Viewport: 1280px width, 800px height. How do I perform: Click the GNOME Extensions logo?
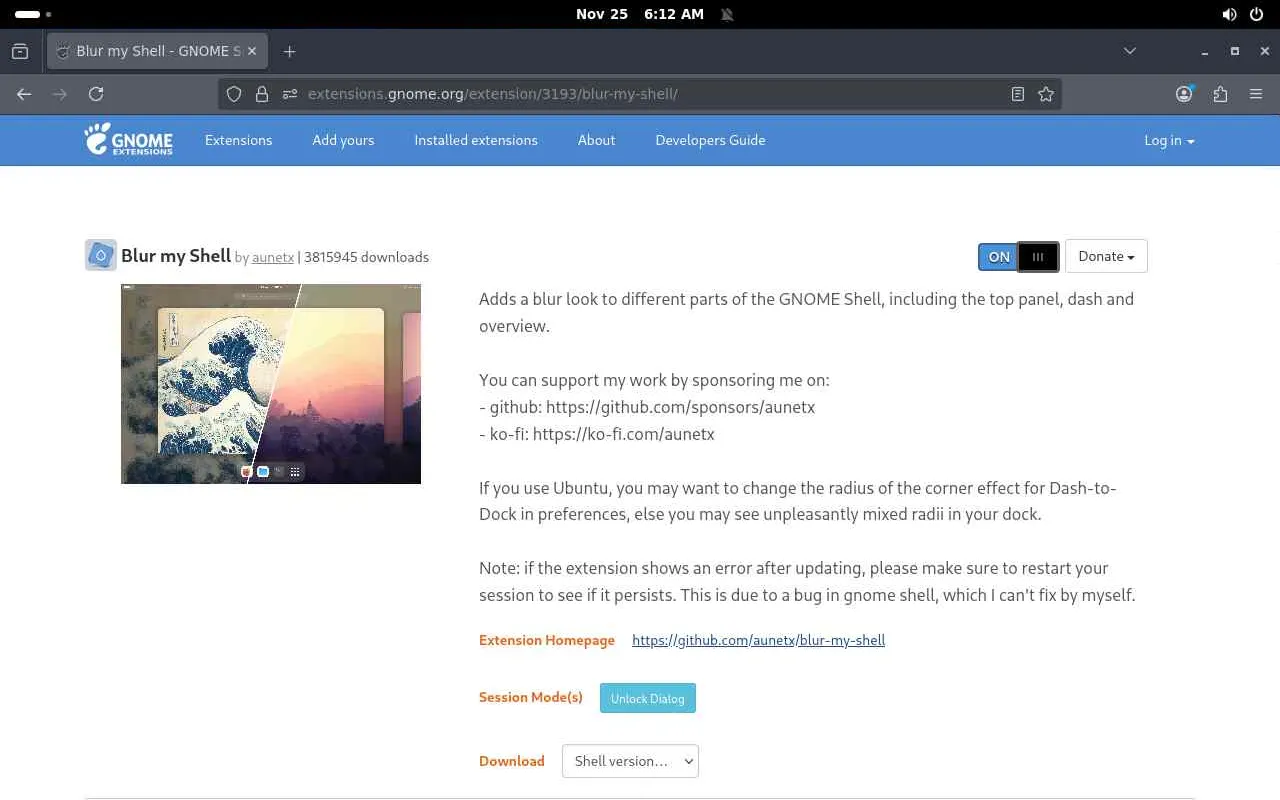pos(129,140)
